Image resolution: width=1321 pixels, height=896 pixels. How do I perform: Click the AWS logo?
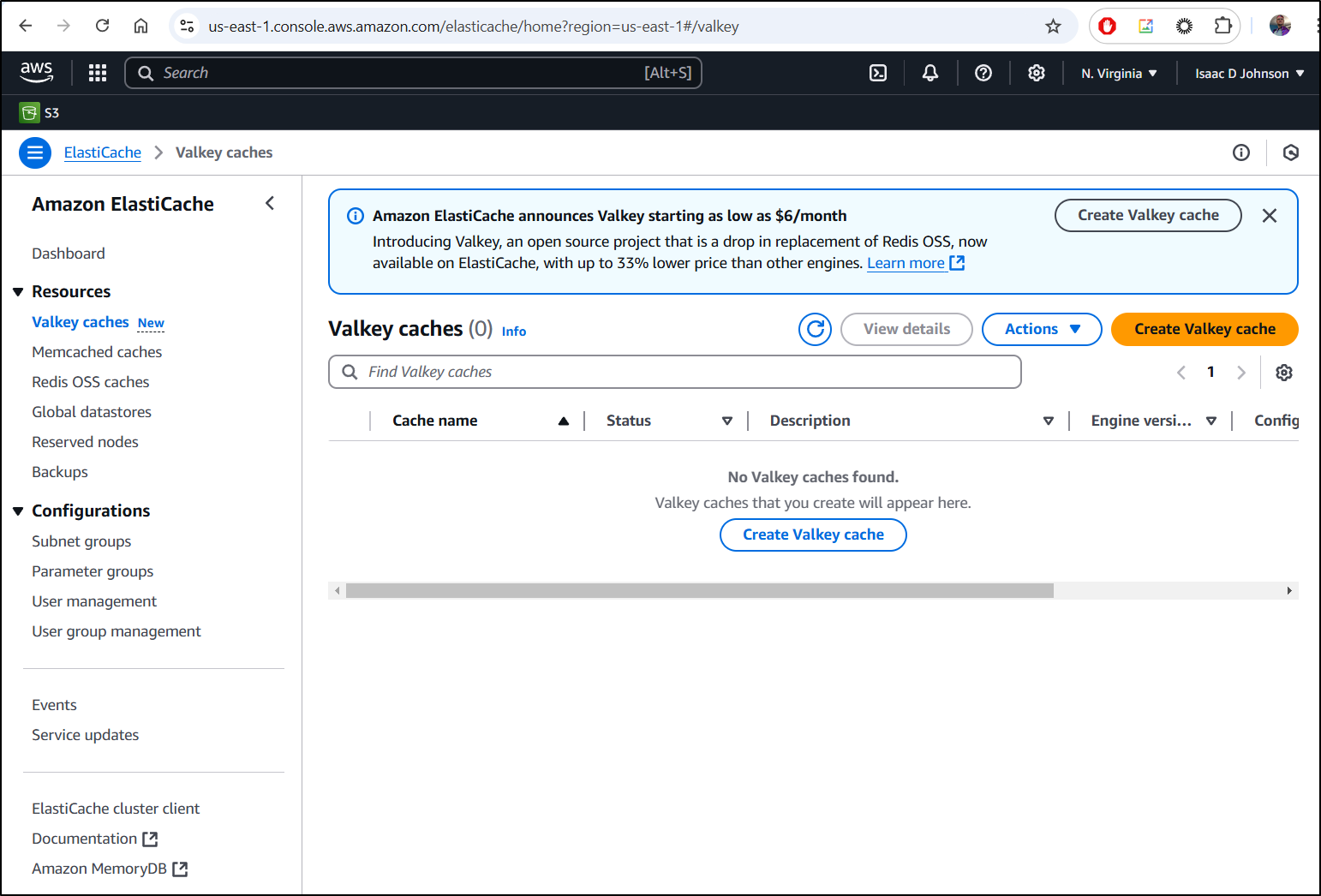pyautogui.click(x=37, y=73)
